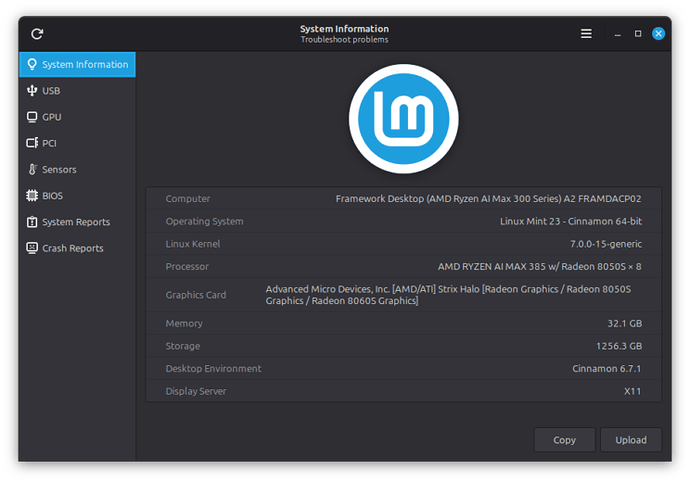This screenshot has height=482, width=690.
Task: Click the kernel value '7.0.0-15-generic'
Action: tap(606, 244)
